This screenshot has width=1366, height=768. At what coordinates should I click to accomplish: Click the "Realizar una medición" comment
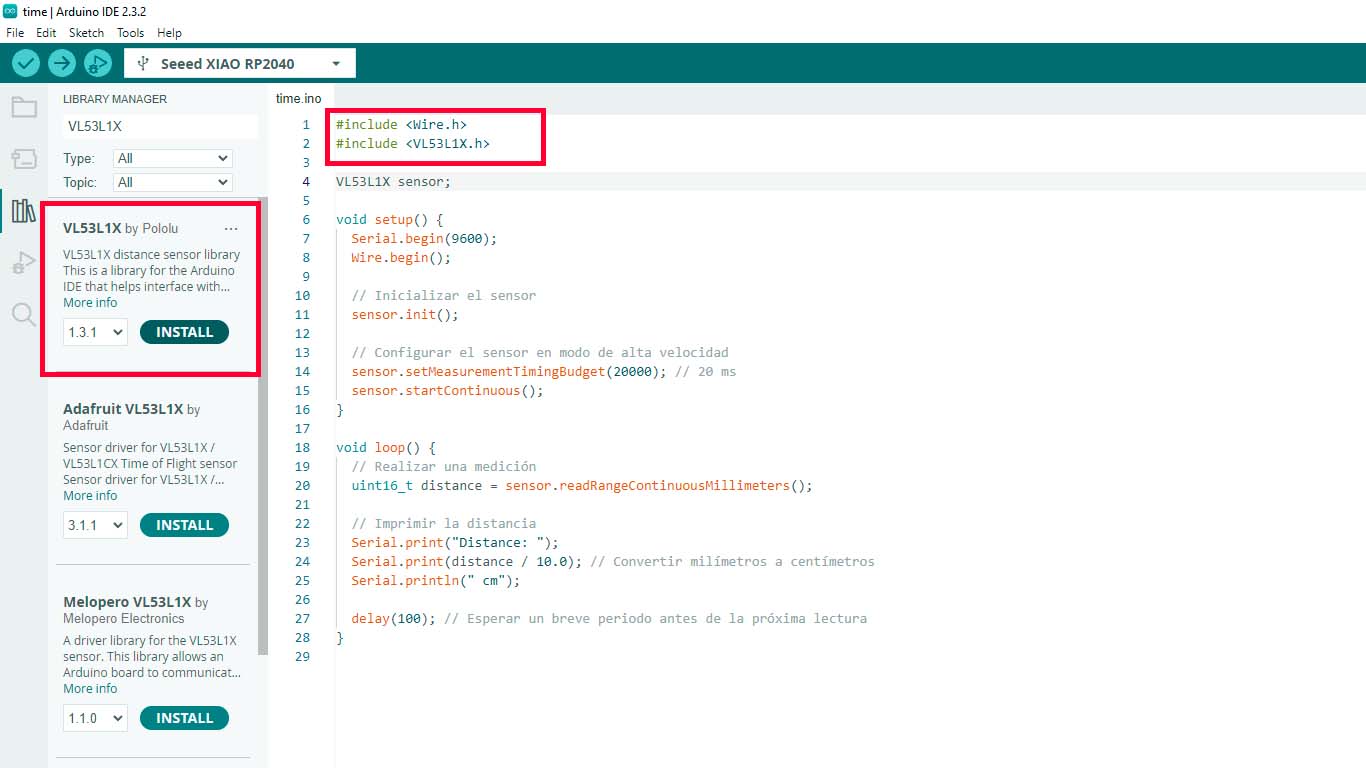(444, 467)
